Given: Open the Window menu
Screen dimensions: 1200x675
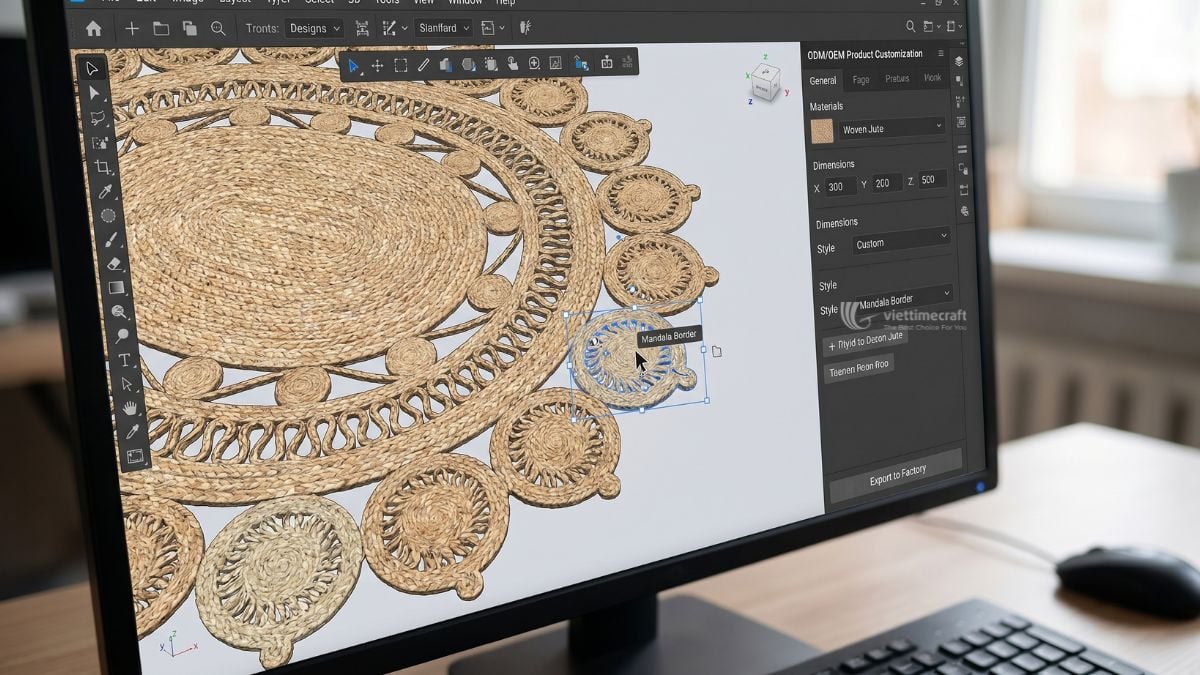Looking at the screenshot, I should point(465,2).
